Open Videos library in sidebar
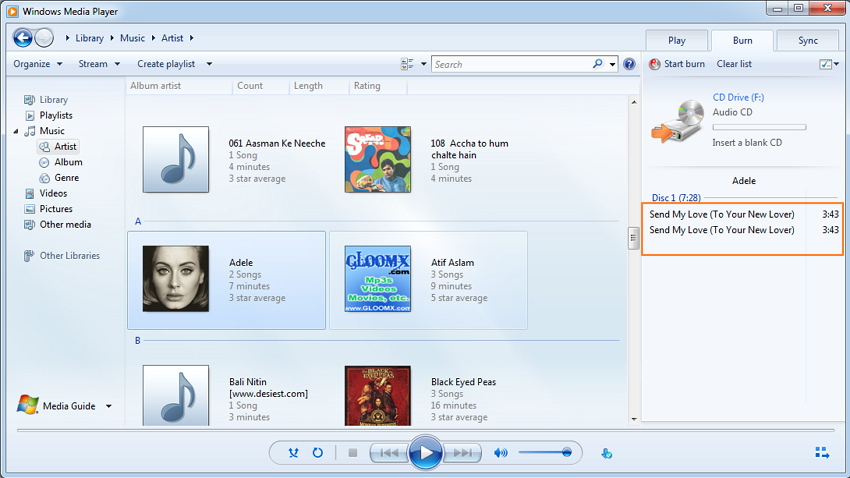Viewport: 850px width, 478px height. pos(53,193)
